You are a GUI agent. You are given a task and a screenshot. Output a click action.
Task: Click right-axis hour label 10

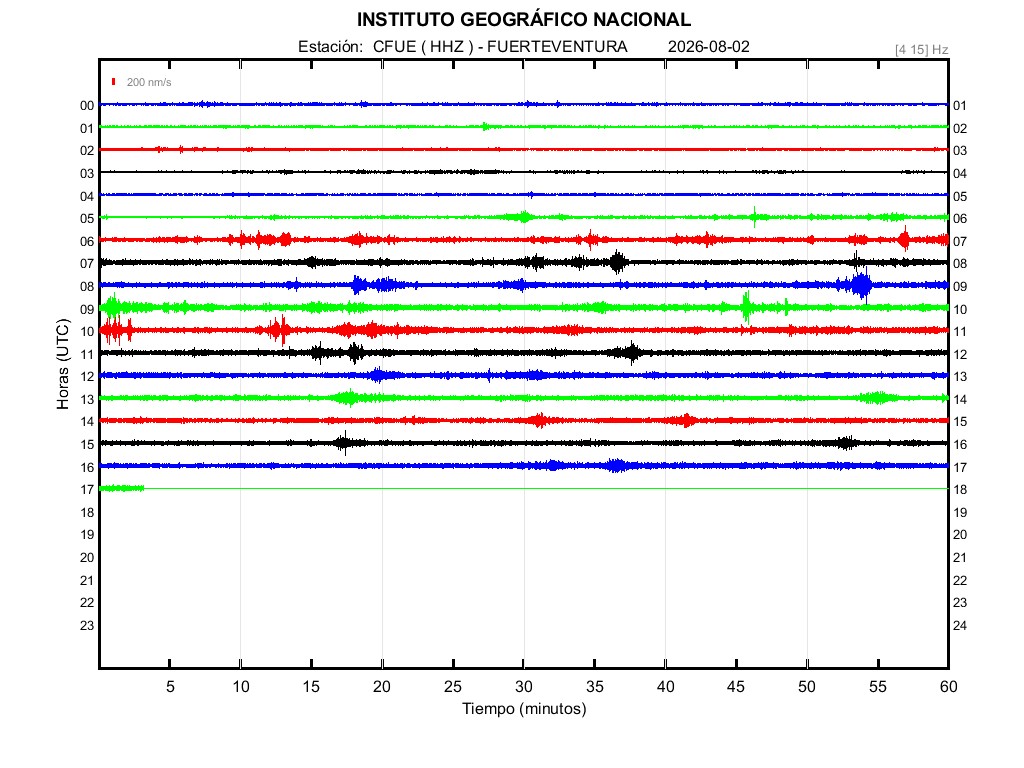click(959, 310)
